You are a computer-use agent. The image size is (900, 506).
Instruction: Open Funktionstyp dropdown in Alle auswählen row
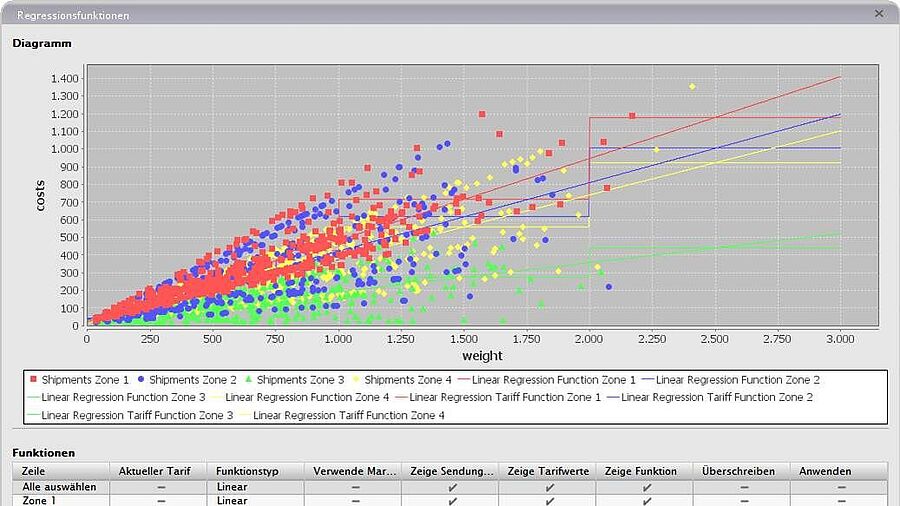pyautogui.click(x=256, y=487)
